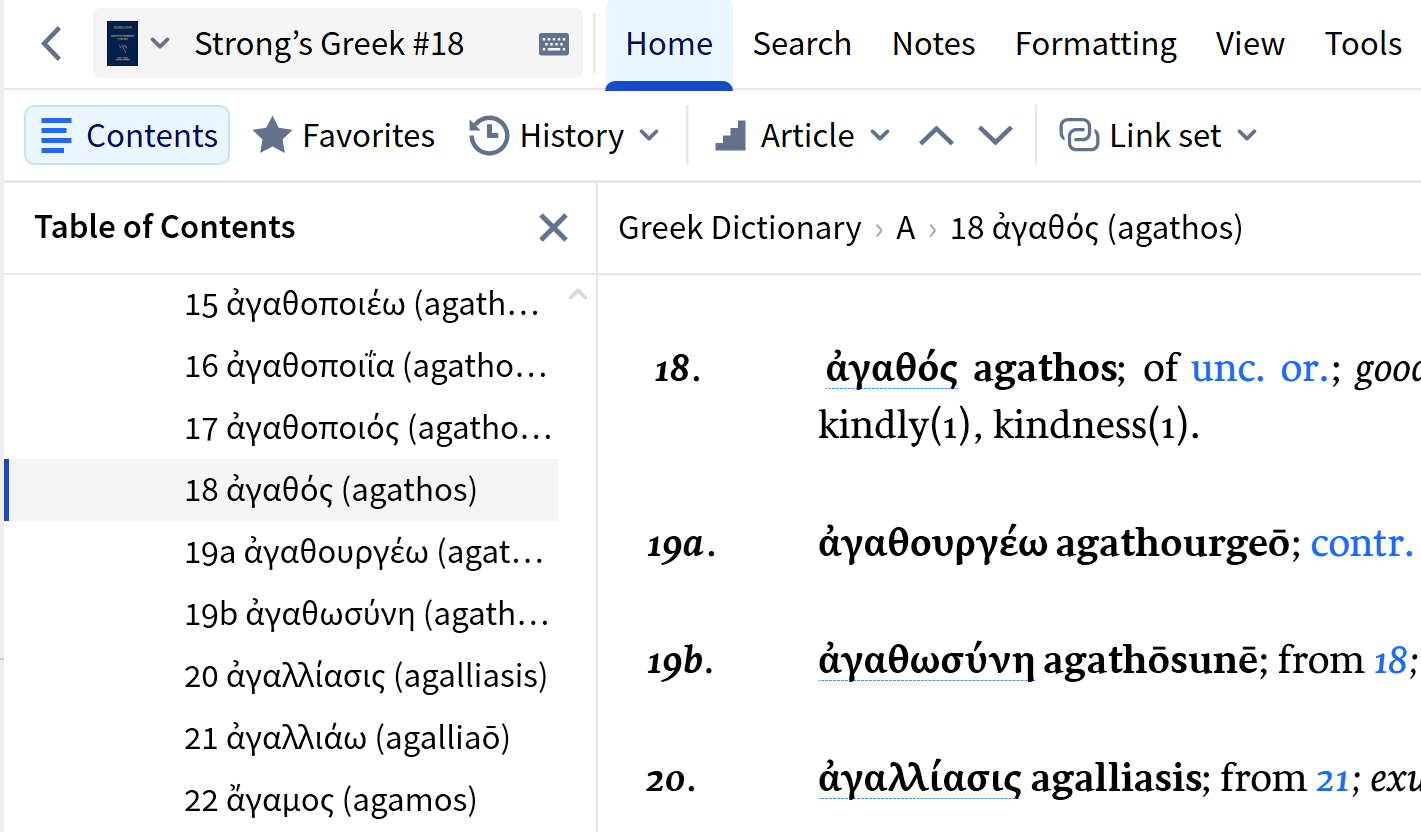1421x832 pixels.
Task: Click the Greek headword ἀγαθός in entry 18
Action: tap(891, 368)
